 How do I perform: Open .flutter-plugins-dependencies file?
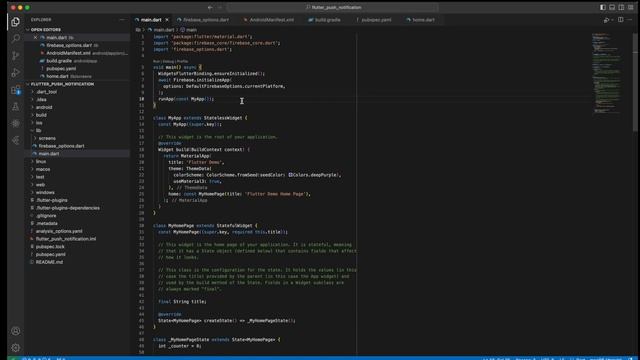[67, 208]
